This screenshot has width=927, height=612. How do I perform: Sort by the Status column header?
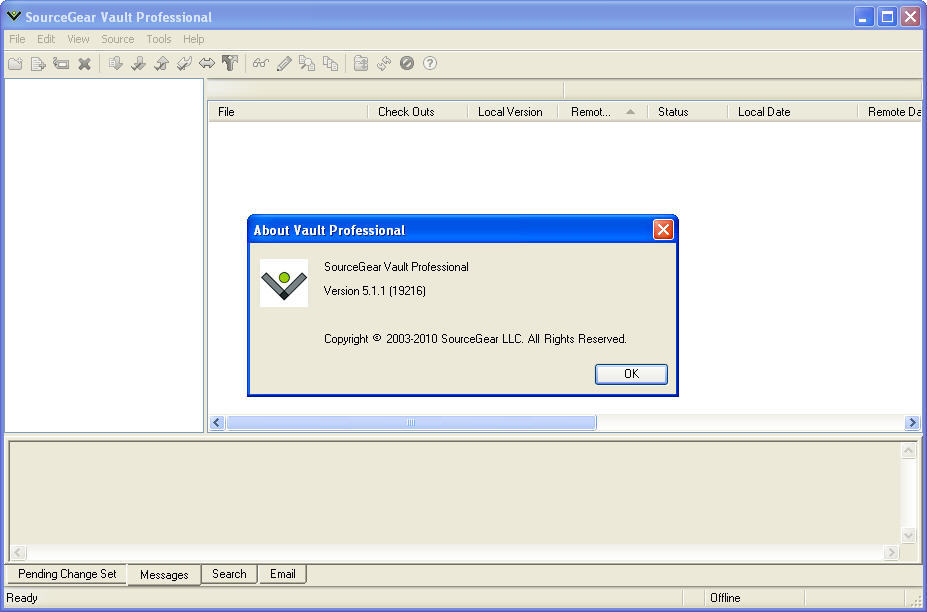point(688,112)
